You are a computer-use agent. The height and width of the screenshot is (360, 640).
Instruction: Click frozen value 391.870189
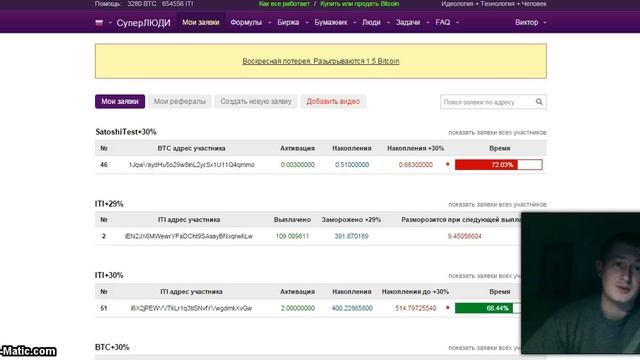pyautogui.click(x=351, y=236)
